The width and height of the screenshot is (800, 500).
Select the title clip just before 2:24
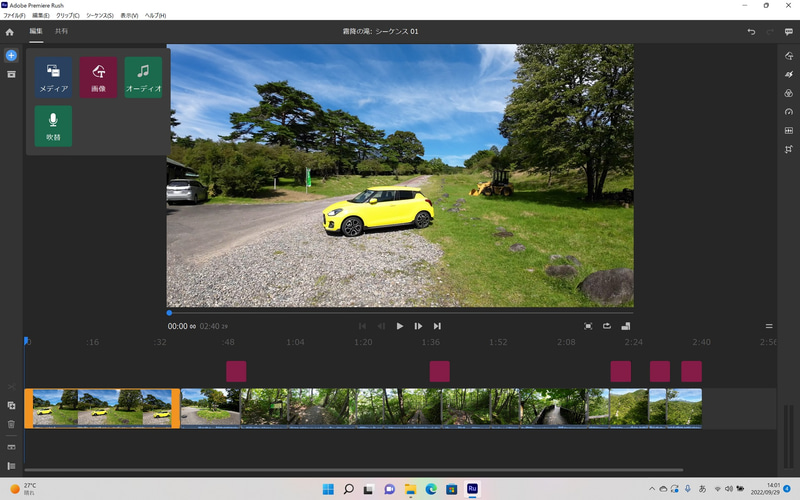[x=621, y=371]
